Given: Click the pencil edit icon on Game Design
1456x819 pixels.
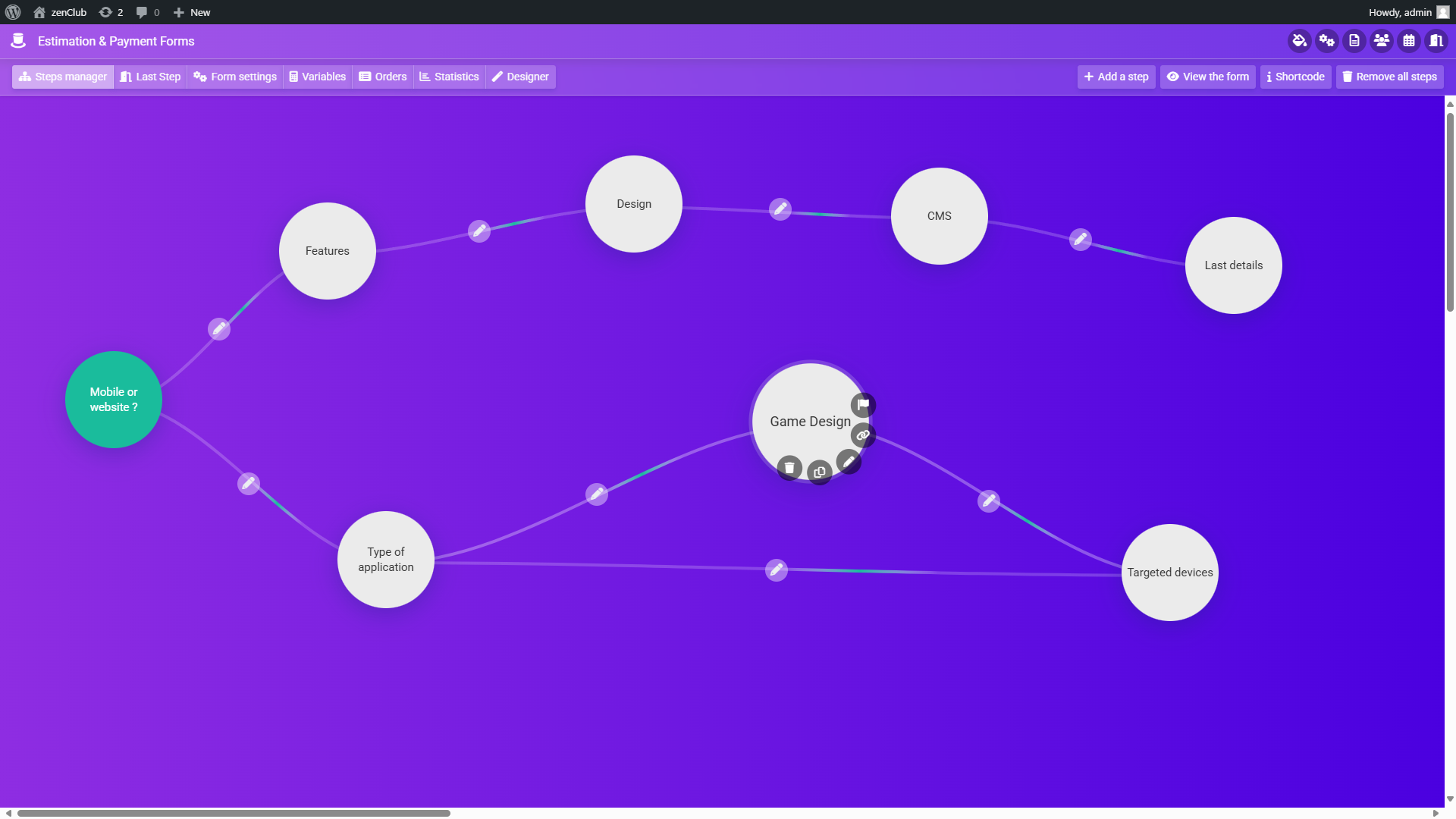Looking at the screenshot, I should coord(849,462).
